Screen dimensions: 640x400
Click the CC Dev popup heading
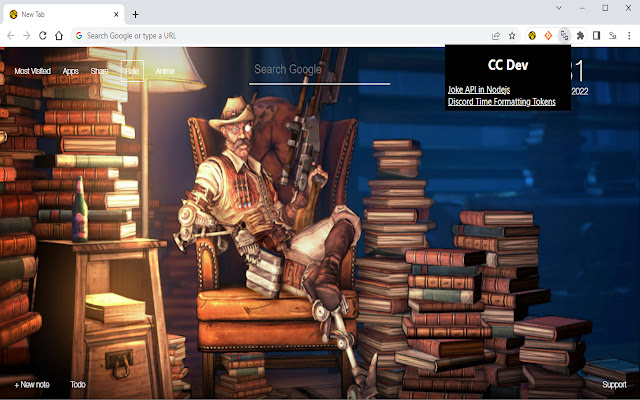click(x=508, y=65)
